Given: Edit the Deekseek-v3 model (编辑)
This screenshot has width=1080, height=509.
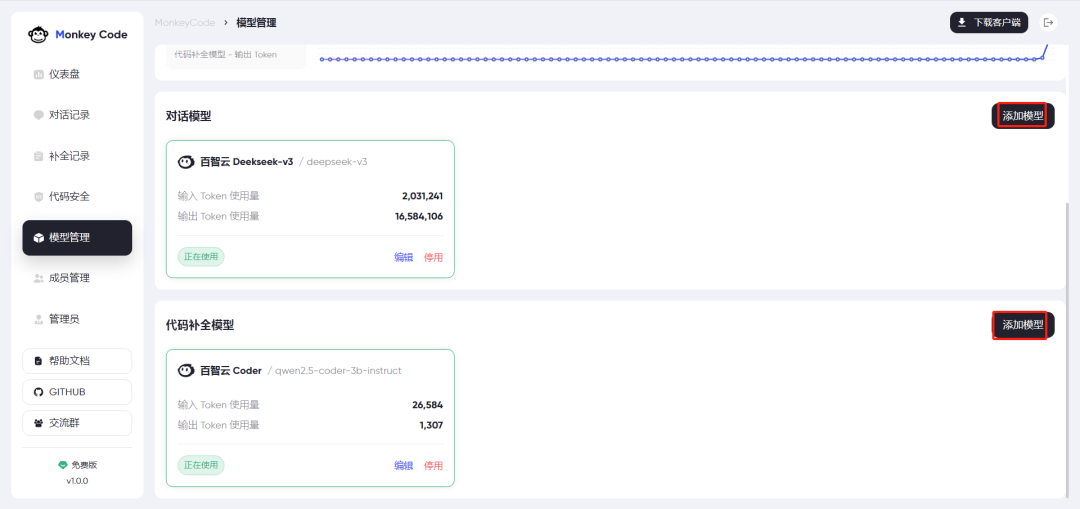Looking at the screenshot, I should 404,257.
